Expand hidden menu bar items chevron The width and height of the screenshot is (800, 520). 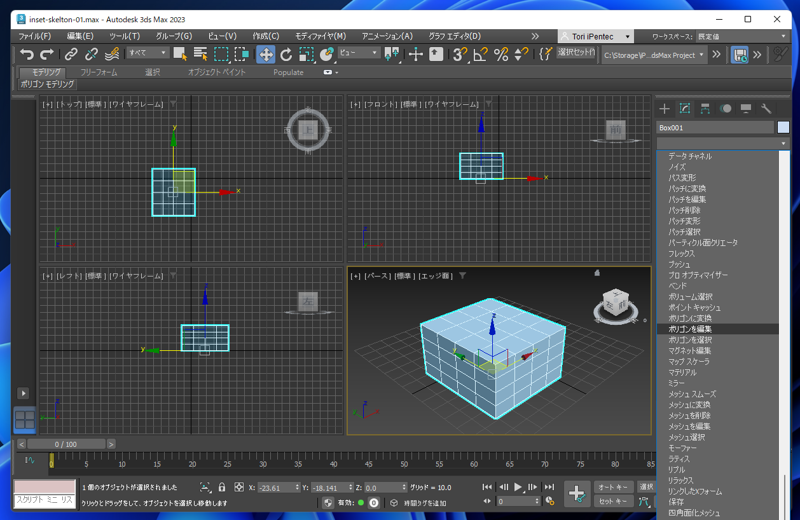[x=535, y=36]
